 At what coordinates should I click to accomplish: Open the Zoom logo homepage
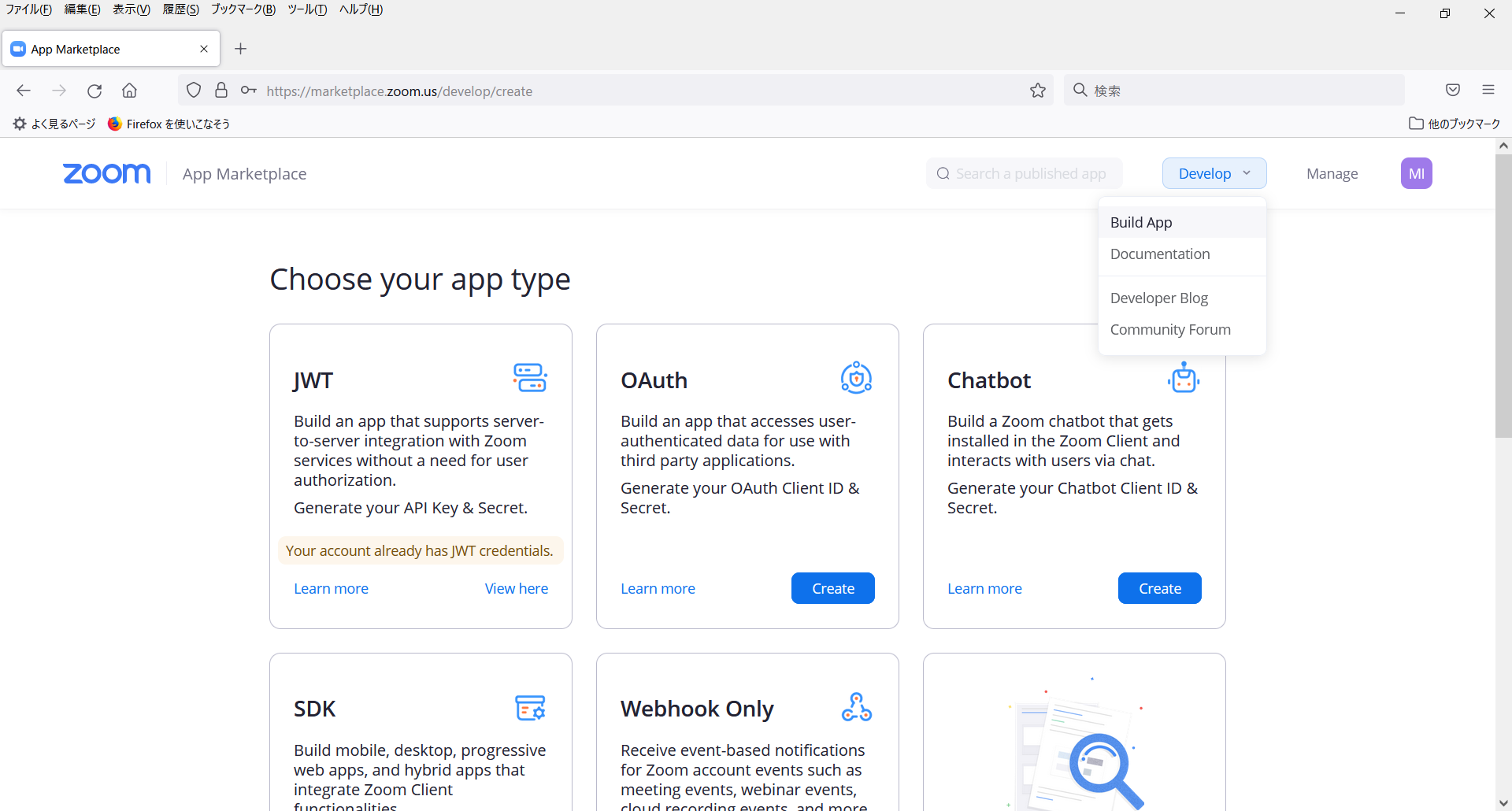[106, 173]
